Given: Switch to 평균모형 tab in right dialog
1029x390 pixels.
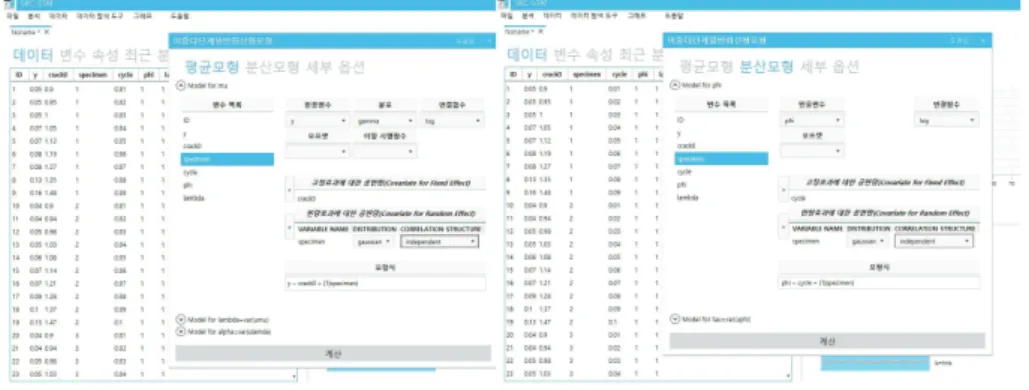Looking at the screenshot, I should tap(705, 66).
